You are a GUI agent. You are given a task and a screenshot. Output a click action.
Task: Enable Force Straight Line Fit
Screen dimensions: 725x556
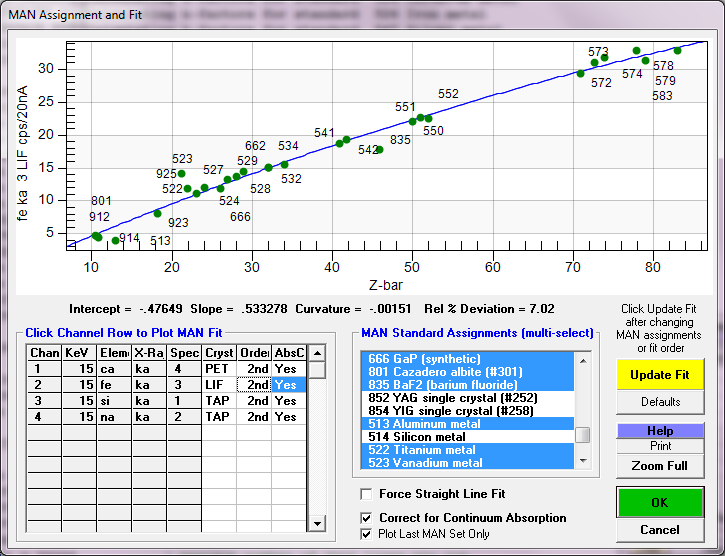point(368,494)
